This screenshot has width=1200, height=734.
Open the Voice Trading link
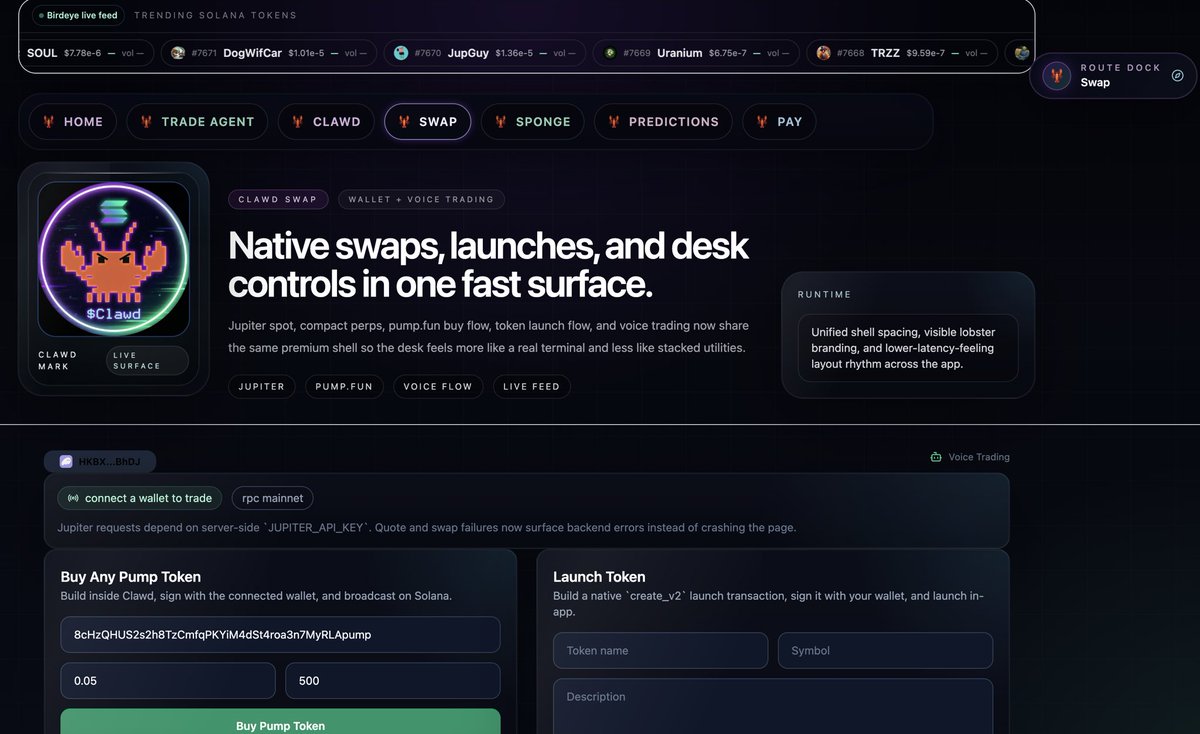970,457
